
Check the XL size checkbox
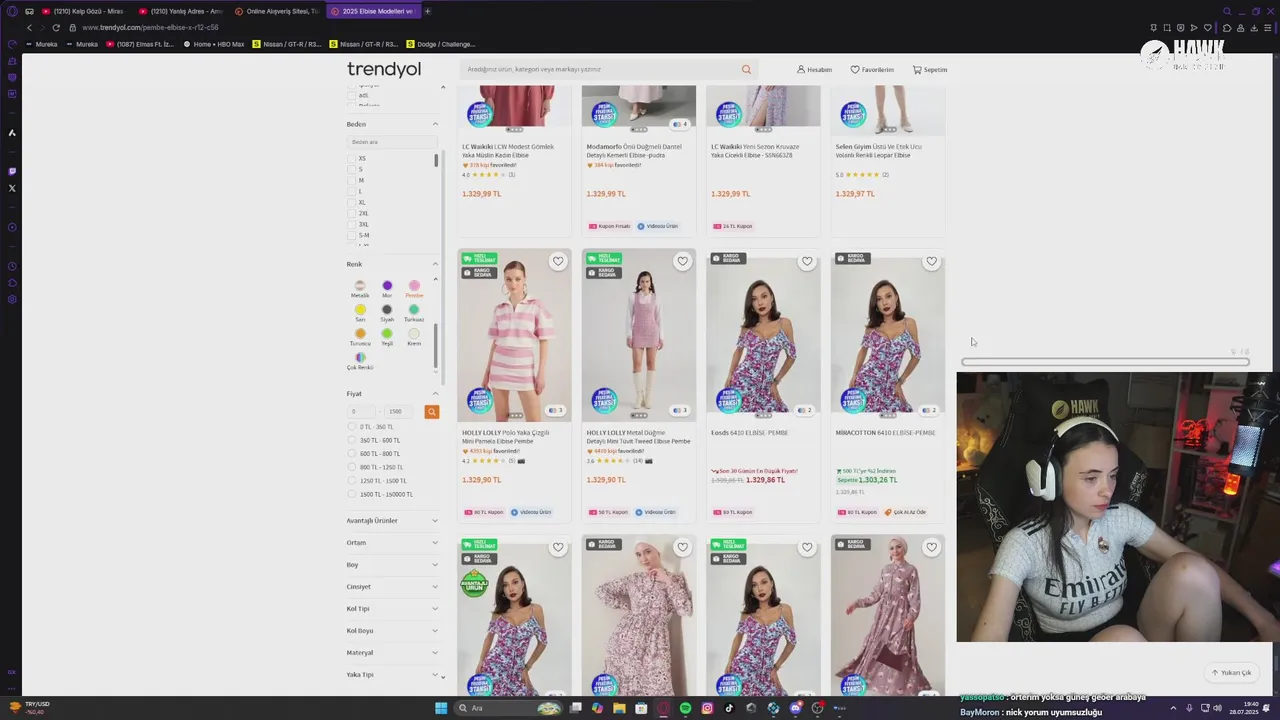pos(352,202)
